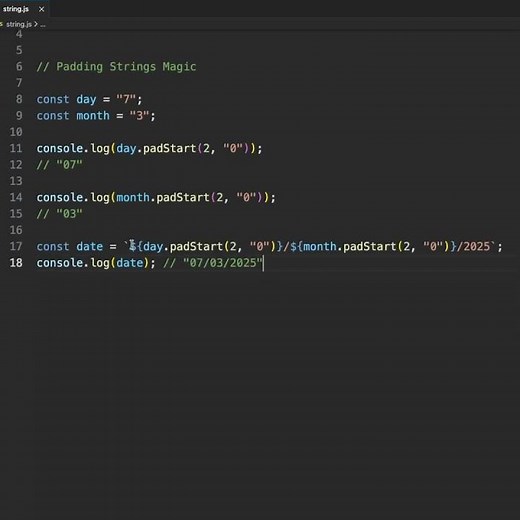Click line number 6 in the gutter

click(19, 66)
